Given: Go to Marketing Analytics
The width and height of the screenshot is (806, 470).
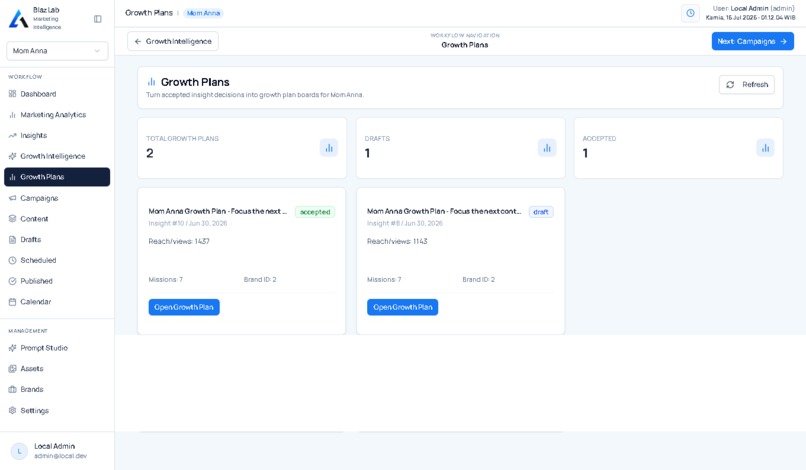Looking at the screenshot, I should tap(57, 115).
